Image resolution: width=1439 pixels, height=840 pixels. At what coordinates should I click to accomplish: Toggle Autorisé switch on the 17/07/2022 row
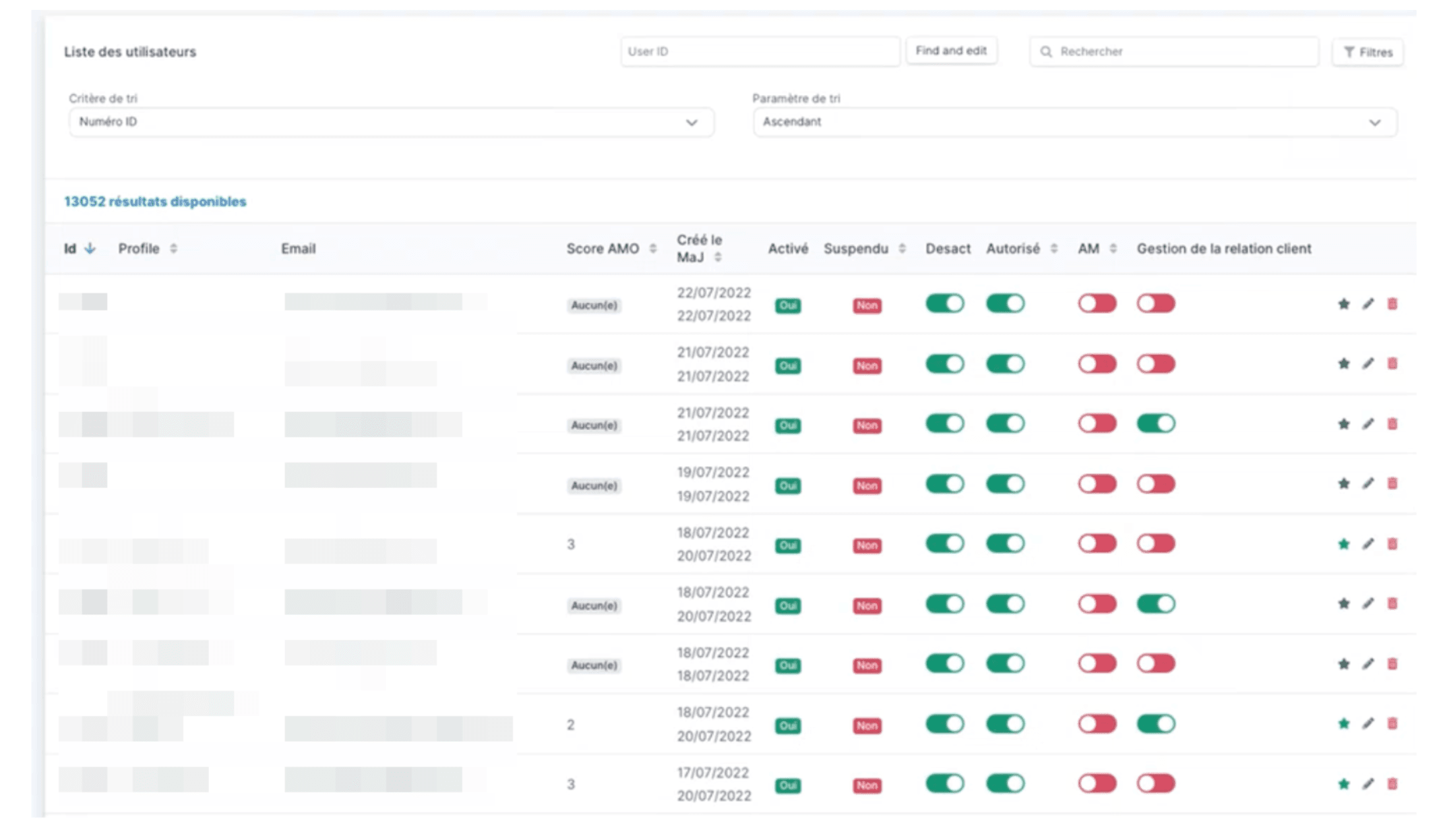tap(1005, 783)
